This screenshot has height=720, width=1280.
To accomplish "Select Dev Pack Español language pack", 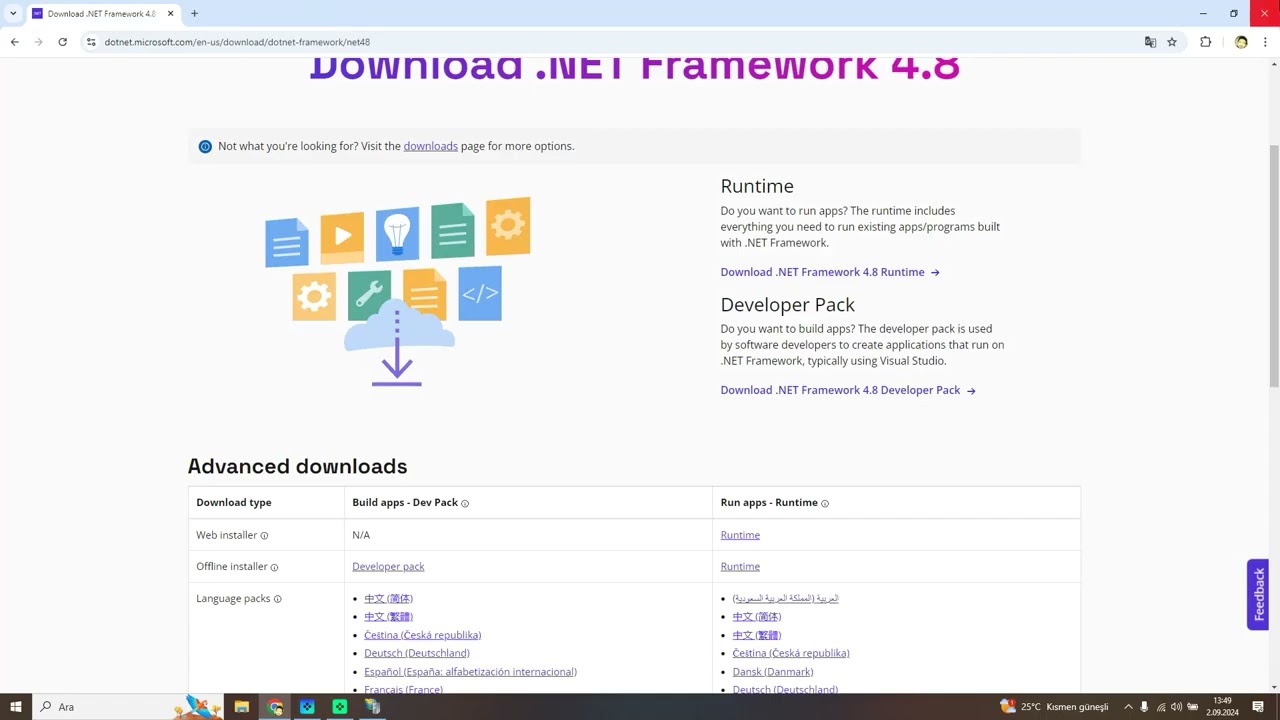I will [470, 671].
